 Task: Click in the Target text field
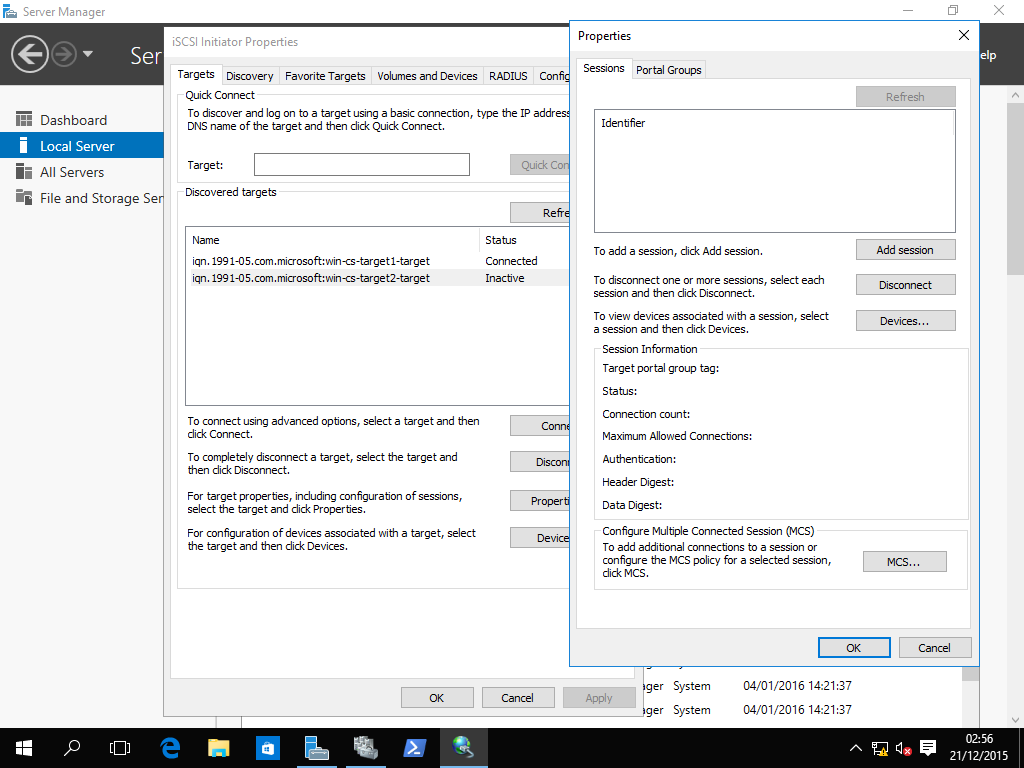(x=361, y=165)
